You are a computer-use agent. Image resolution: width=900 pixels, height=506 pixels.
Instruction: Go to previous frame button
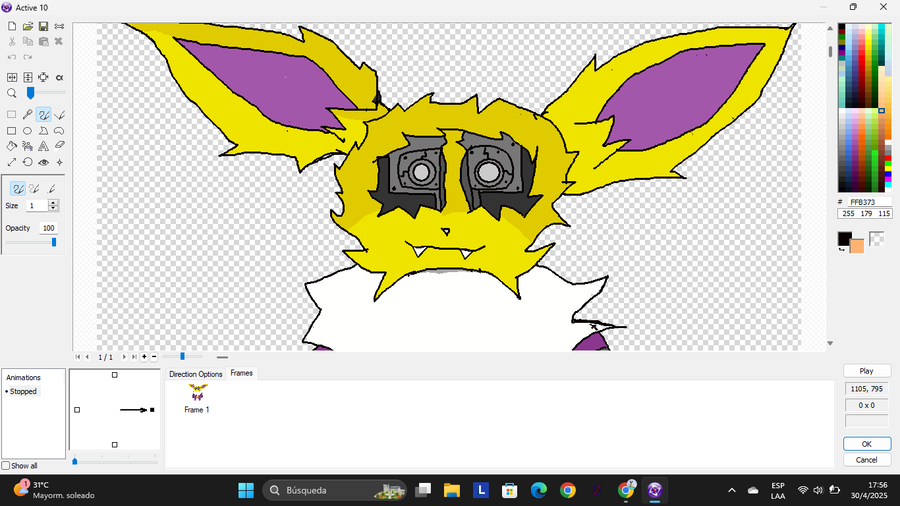(87, 357)
